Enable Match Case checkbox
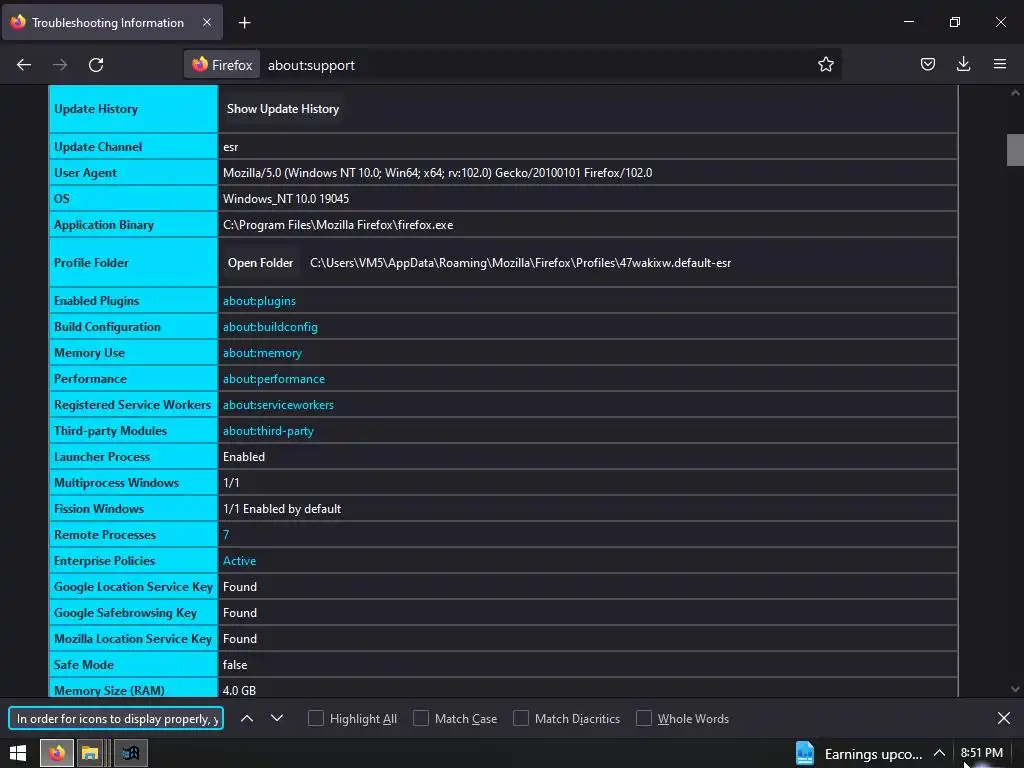 421,718
